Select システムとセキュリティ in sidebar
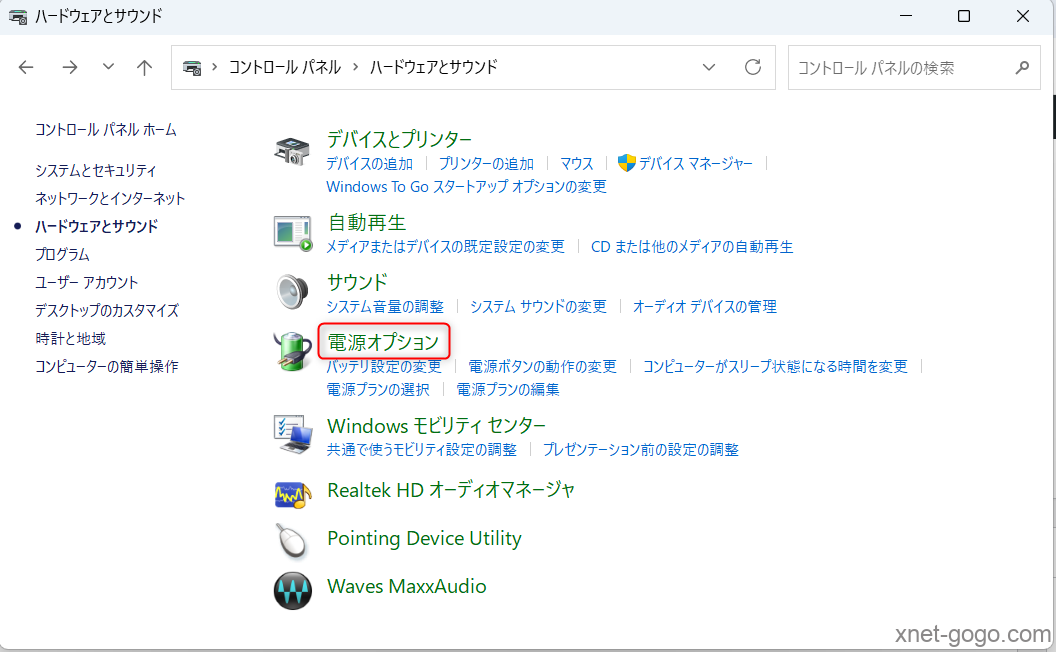 click(x=96, y=171)
